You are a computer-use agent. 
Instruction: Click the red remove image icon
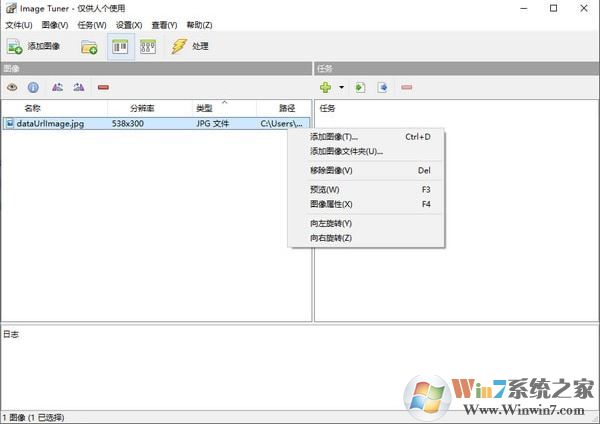click(103, 87)
